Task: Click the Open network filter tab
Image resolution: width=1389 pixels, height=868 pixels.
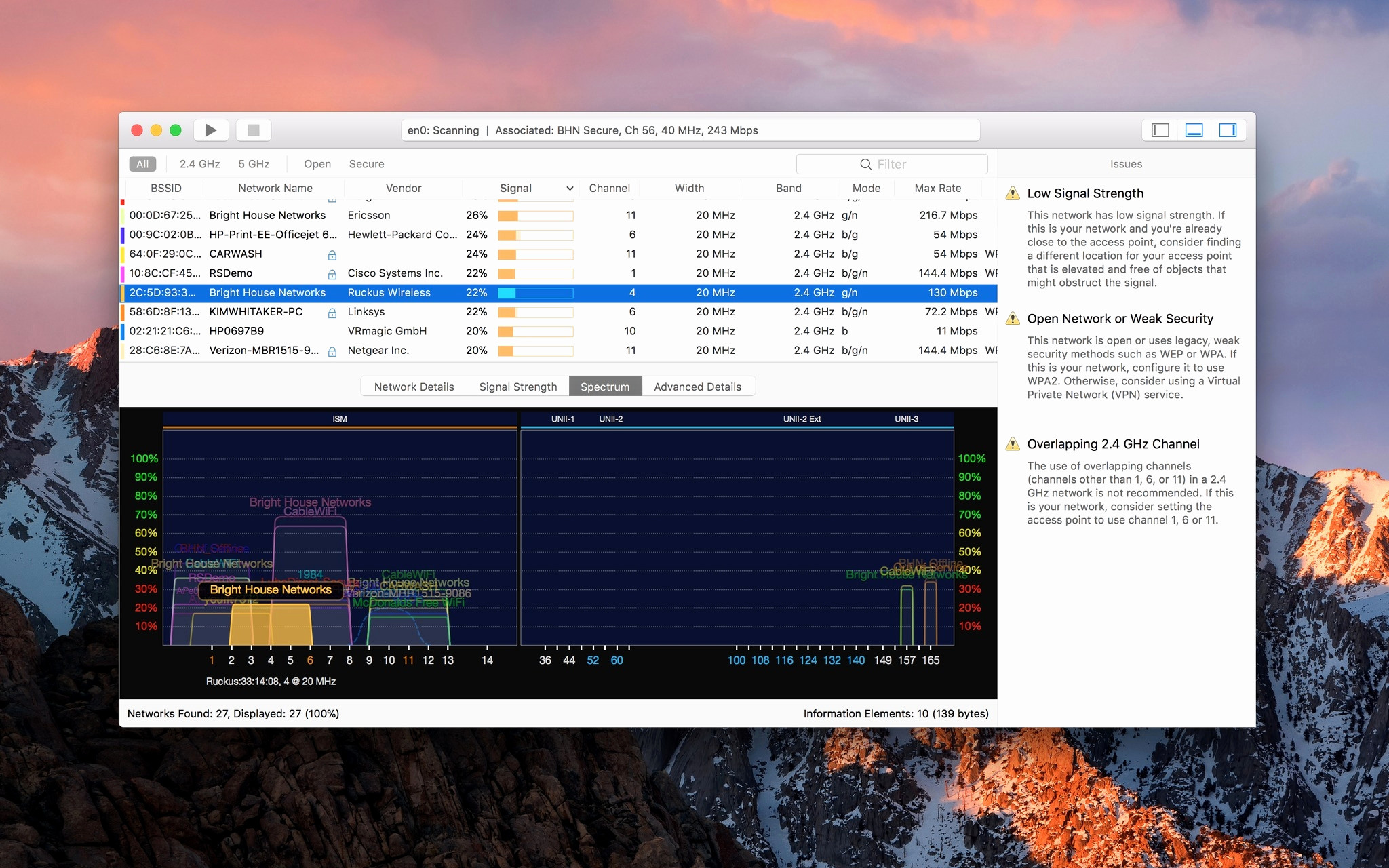Action: pos(316,163)
